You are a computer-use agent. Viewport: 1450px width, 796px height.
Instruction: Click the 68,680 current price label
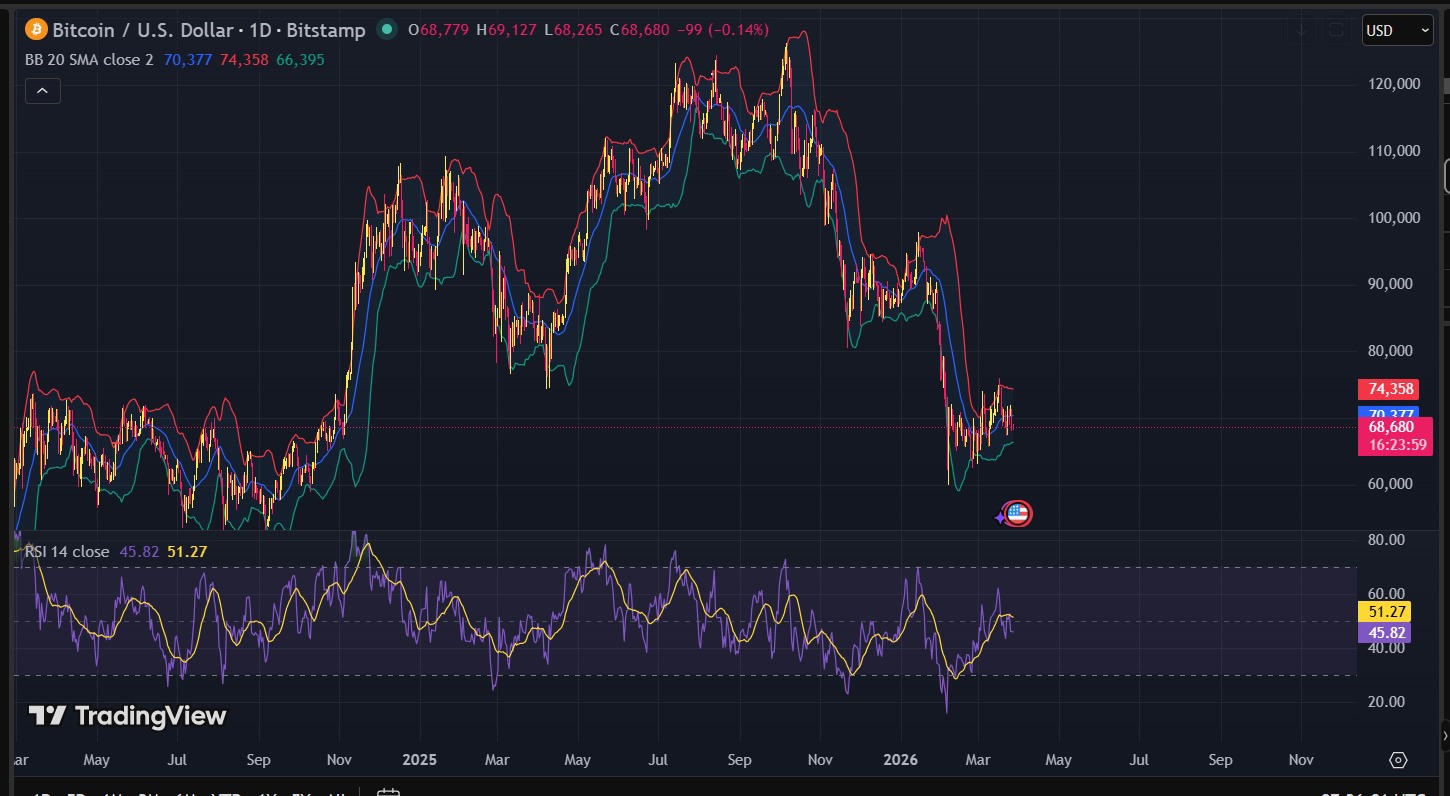click(x=1391, y=427)
